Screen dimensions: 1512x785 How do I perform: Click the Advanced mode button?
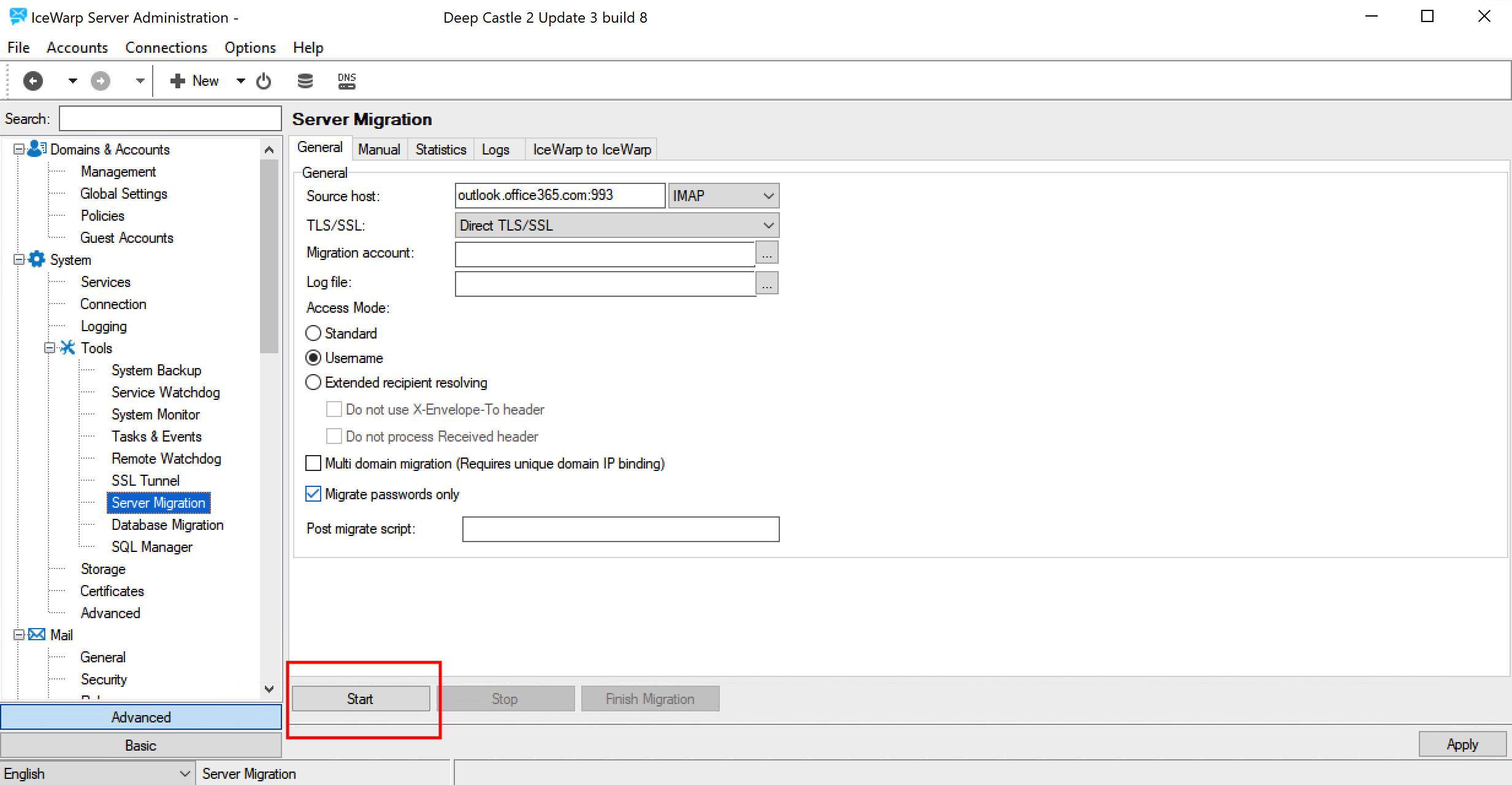[141, 717]
